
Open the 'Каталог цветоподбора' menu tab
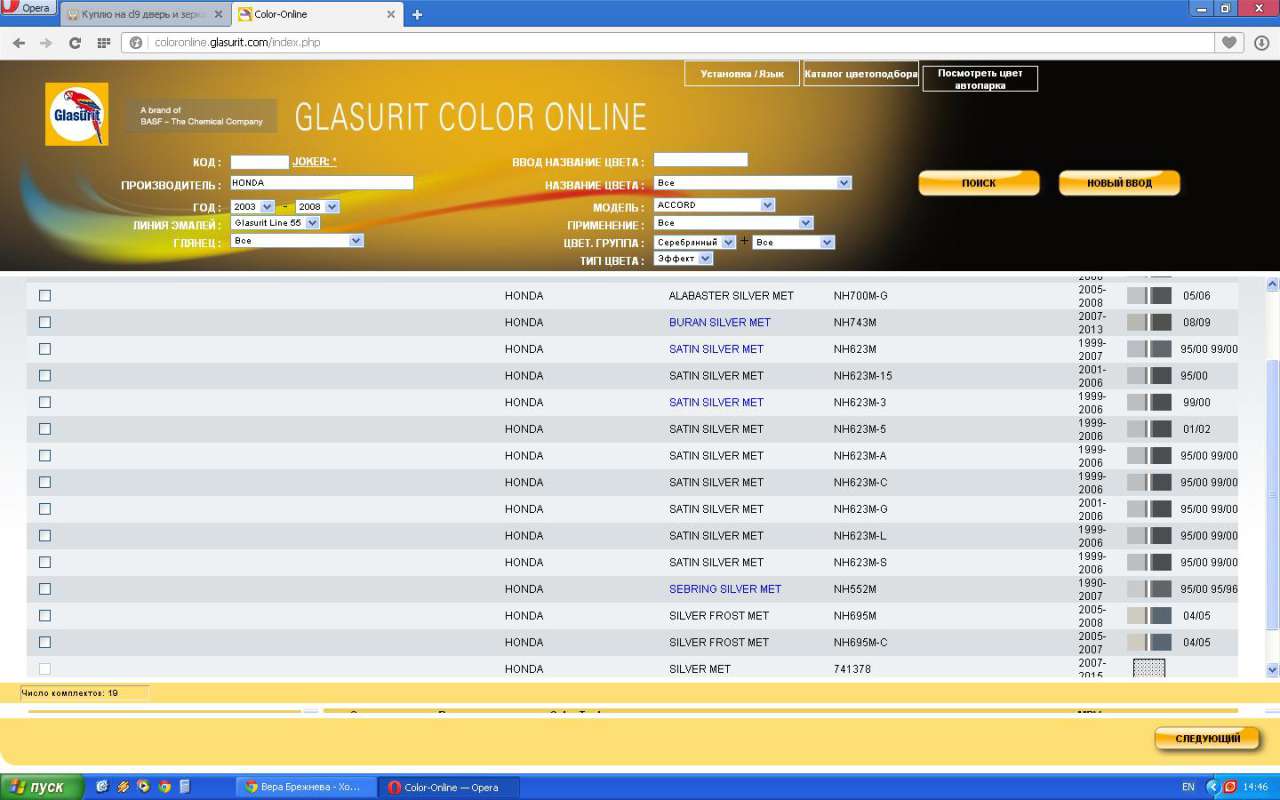(x=861, y=74)
